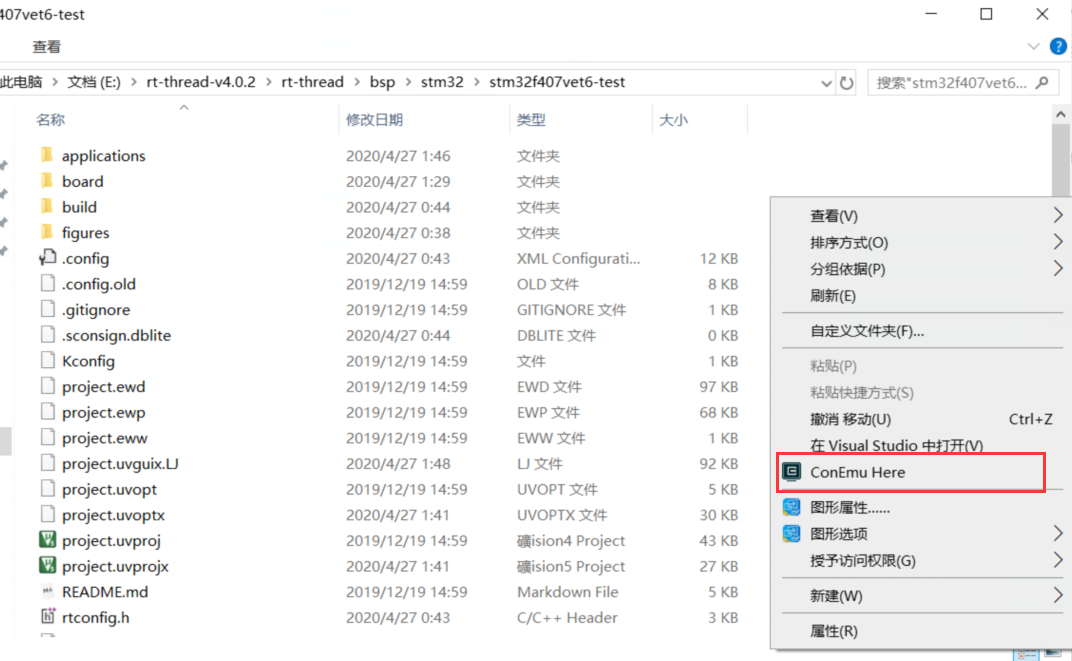Screen dimensions: 1072x661
Task: Click the vertical scrollbar of the file list
Action: click(1061, 160)
